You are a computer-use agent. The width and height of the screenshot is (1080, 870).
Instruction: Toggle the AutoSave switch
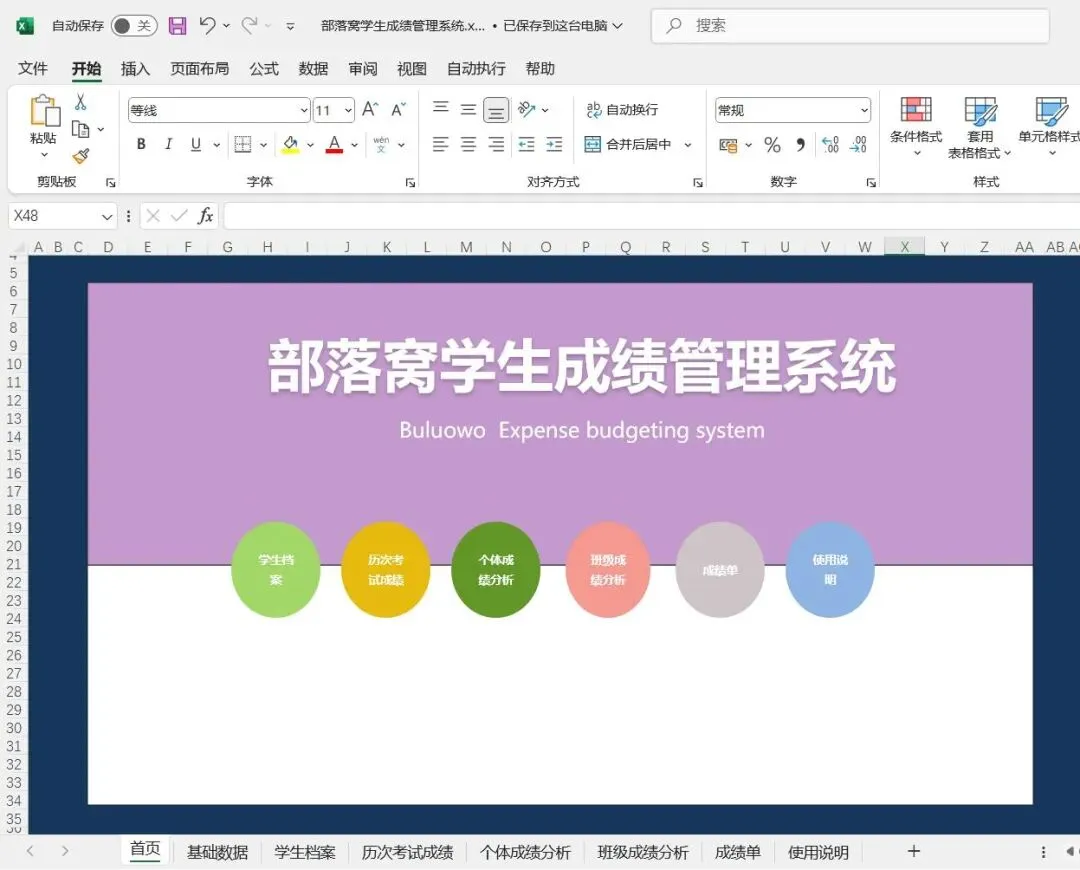coord(134,26)
